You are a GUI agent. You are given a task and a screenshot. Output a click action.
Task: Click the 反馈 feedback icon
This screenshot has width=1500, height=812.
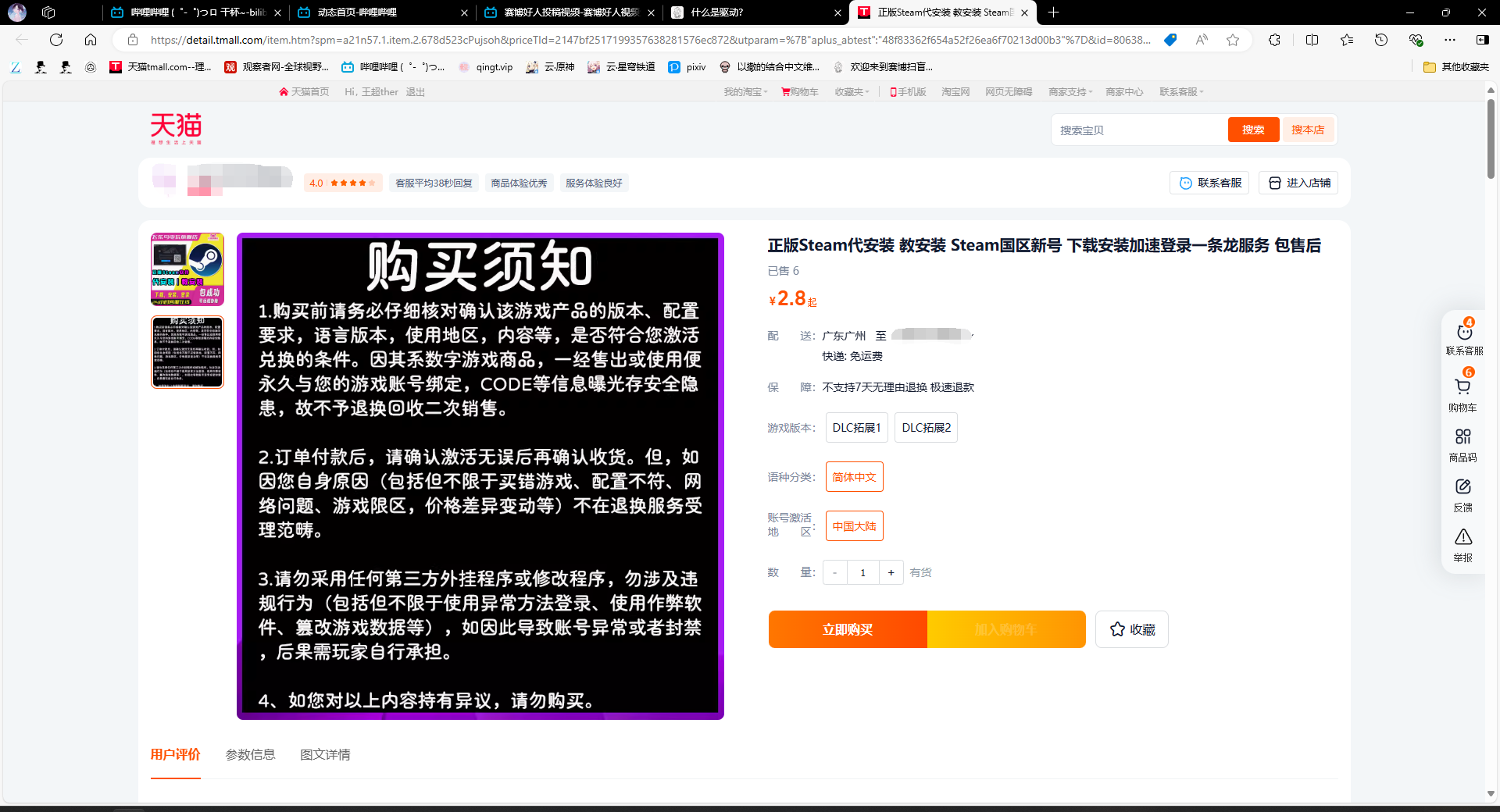tap(1462, 487)
